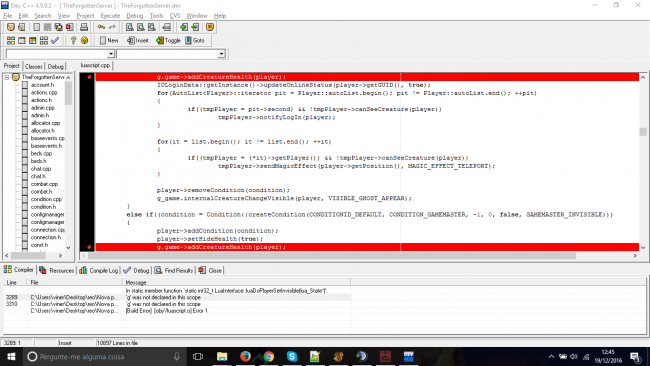Open the CVS menu
This screenshot has width=650, height=366.
click(x=175, y=16)
